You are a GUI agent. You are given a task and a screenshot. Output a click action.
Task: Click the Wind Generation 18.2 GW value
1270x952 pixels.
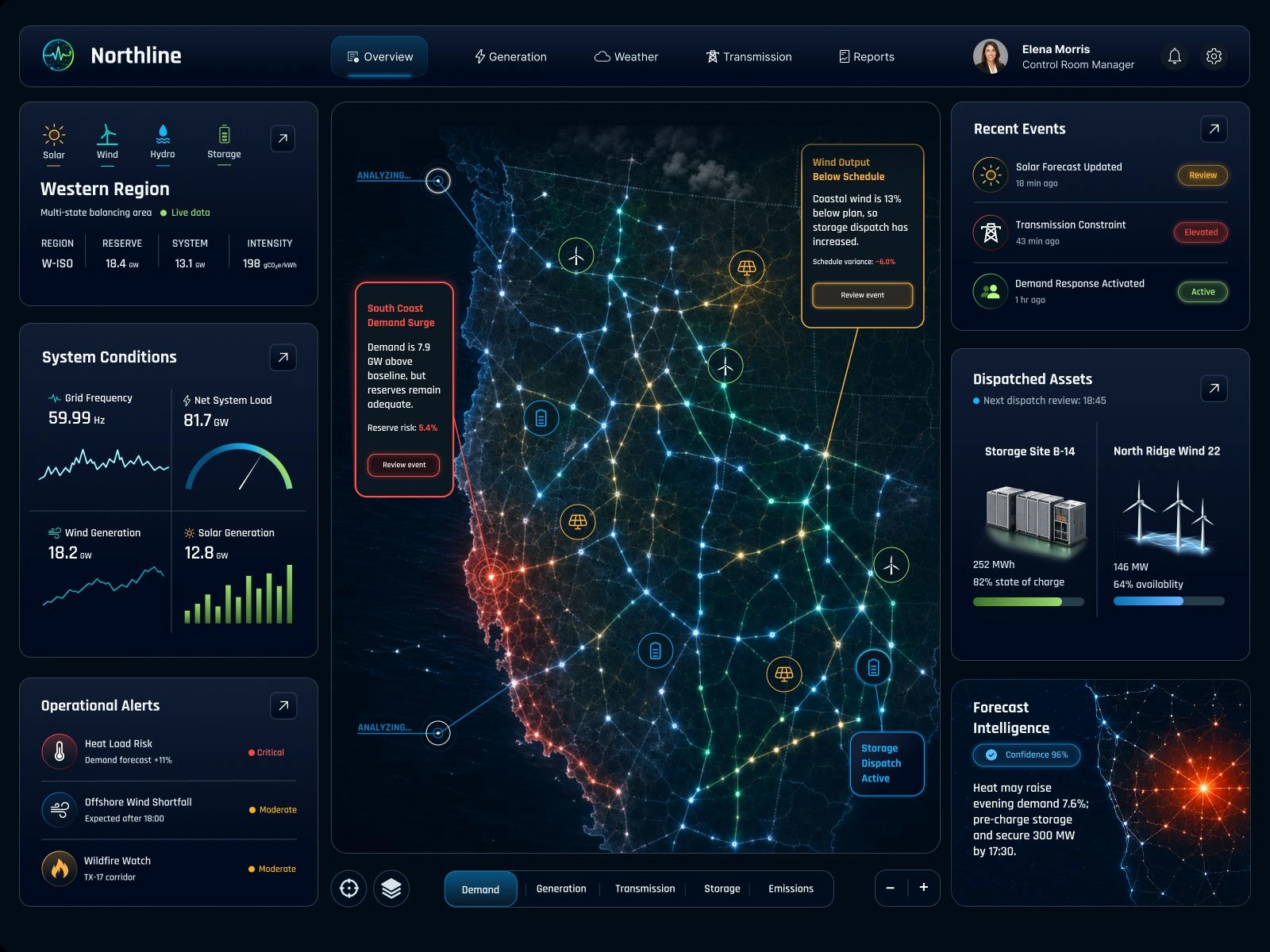click(x=70, y=553)
